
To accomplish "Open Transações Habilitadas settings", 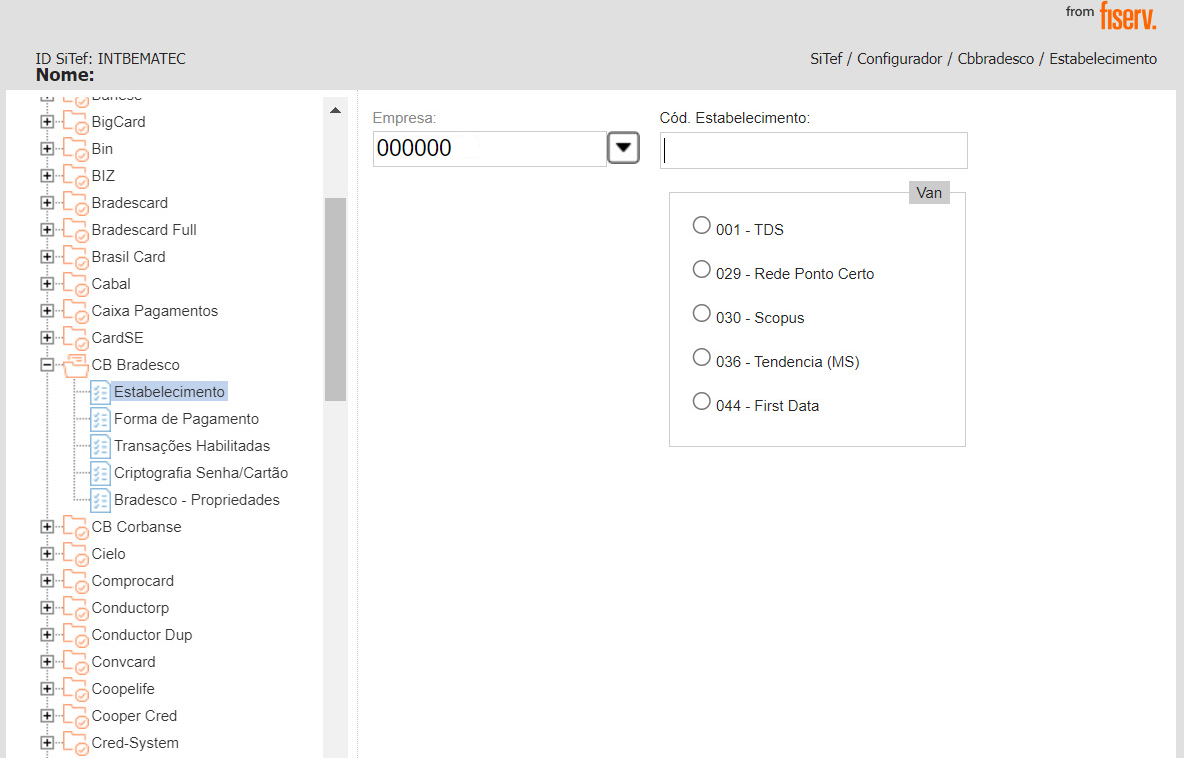I will pyautogui.click(x=192, y=446).
